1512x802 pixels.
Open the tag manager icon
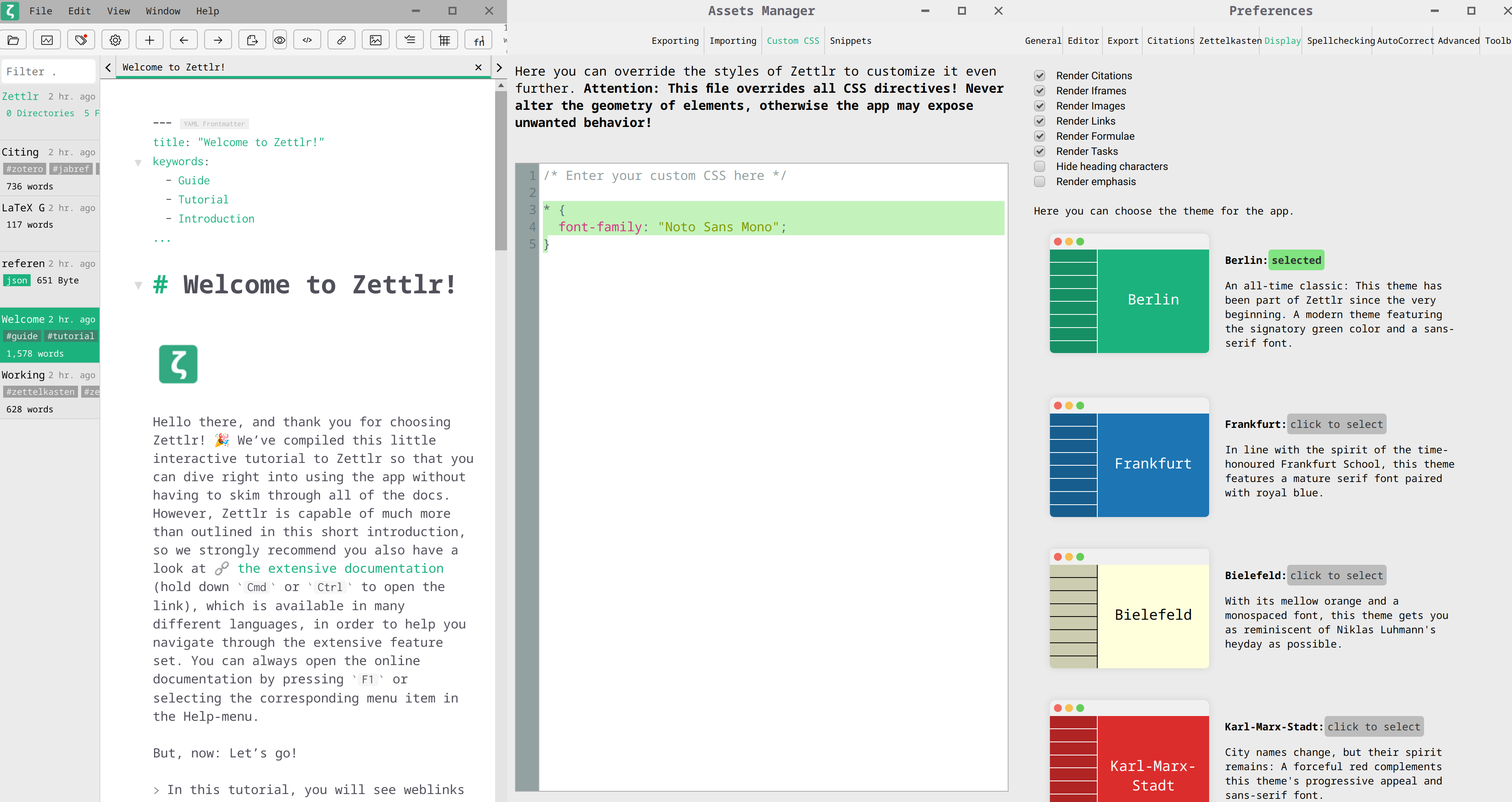(x=81, y=40)
